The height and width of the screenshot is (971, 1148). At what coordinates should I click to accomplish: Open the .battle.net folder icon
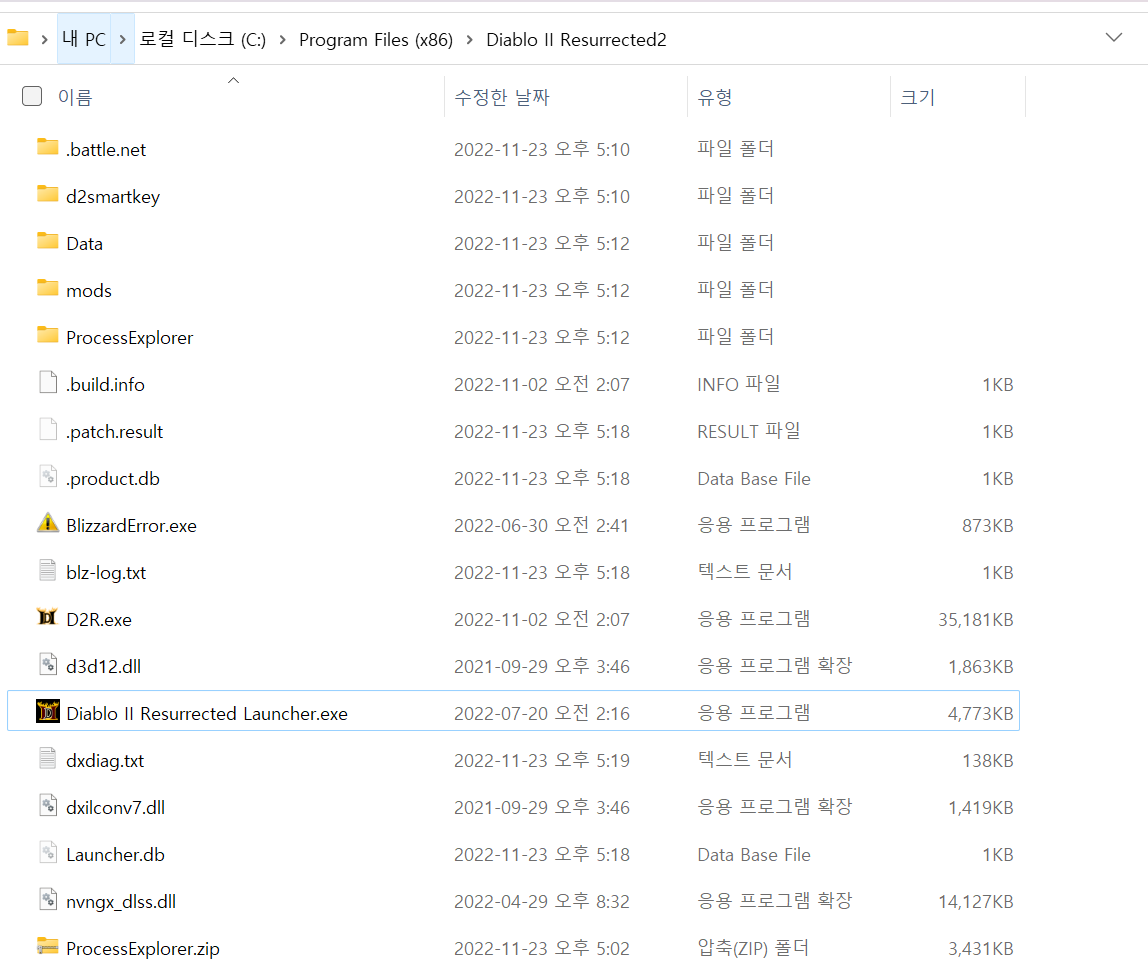[48, 147]
